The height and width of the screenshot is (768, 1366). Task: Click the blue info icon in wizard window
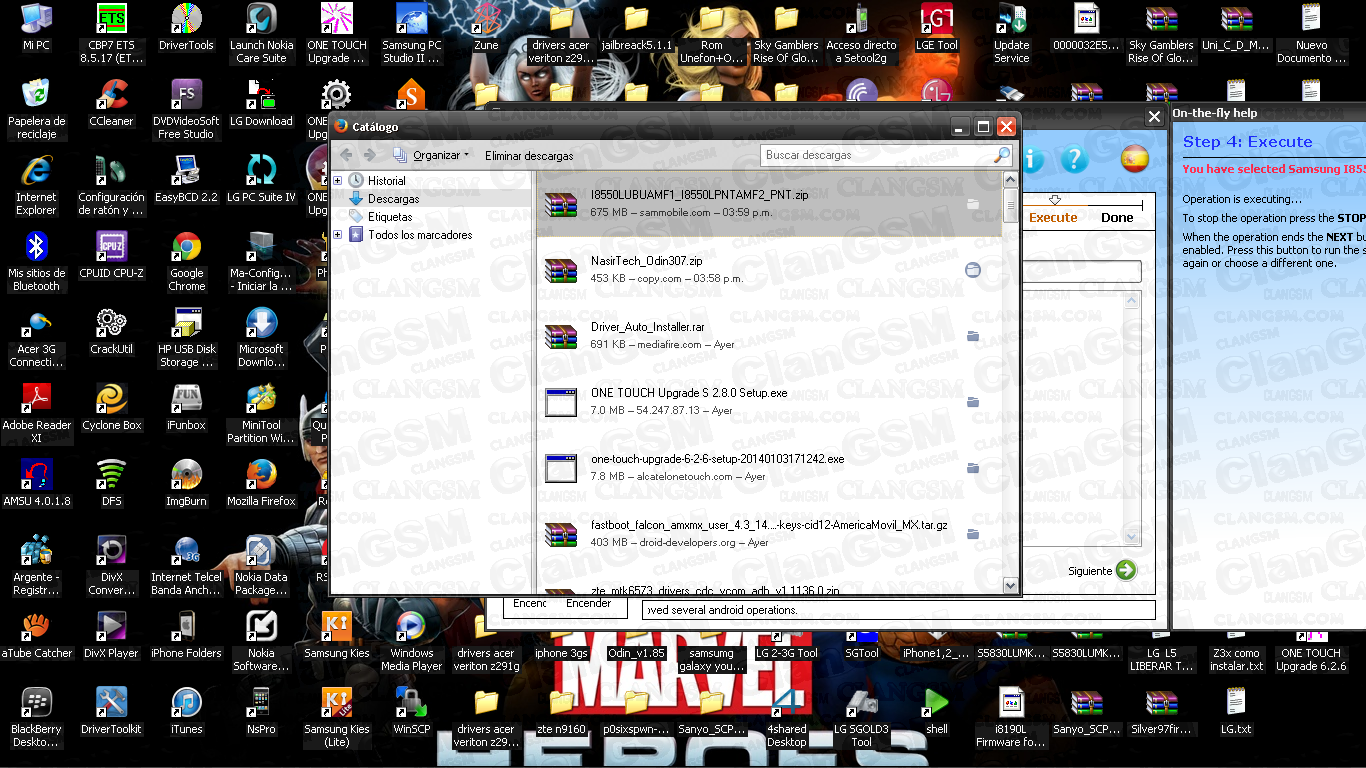[1032, 159]
